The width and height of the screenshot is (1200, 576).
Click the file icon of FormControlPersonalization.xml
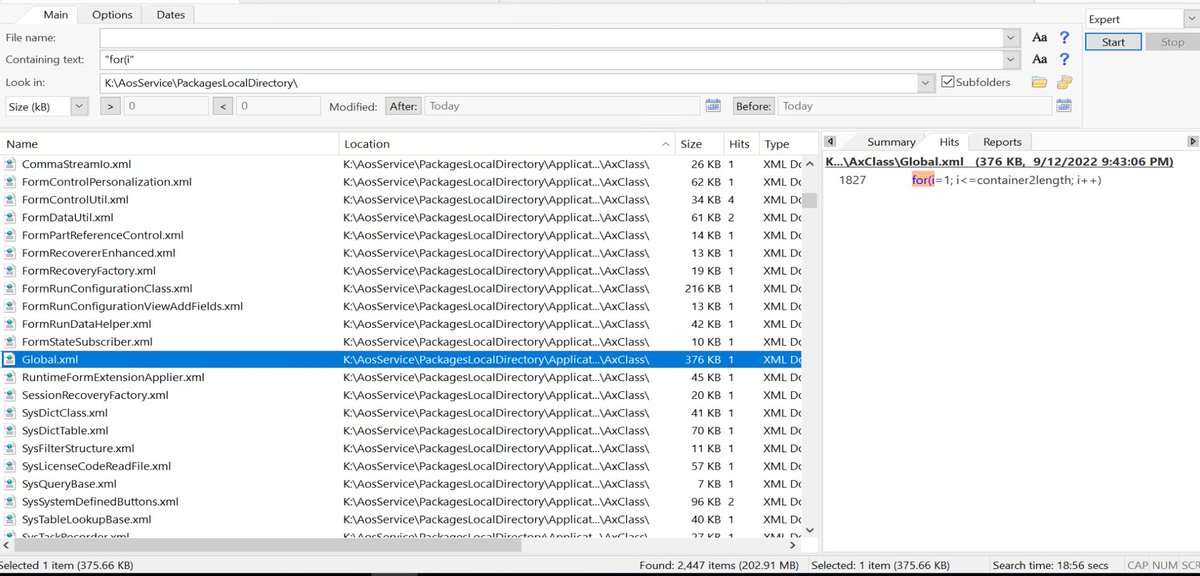[x=11, y=182]
